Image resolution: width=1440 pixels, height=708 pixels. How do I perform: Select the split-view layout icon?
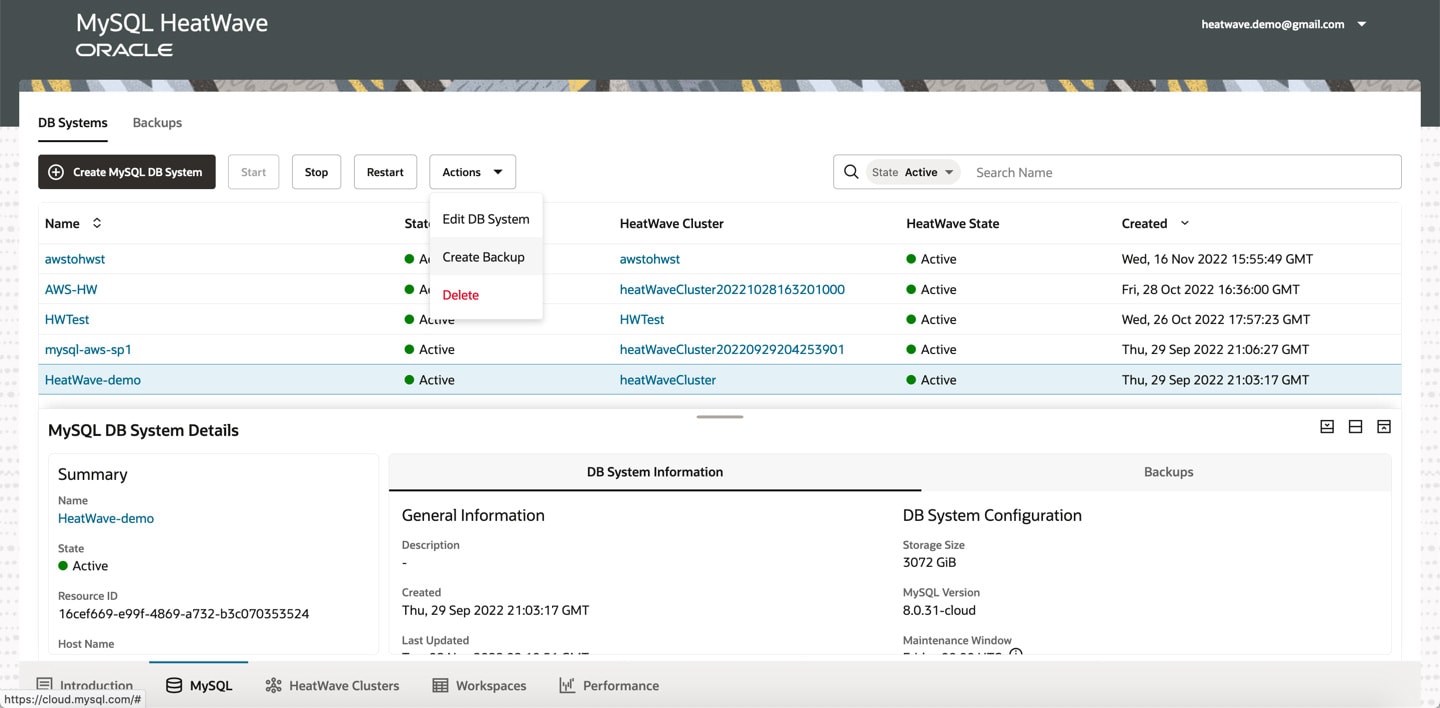tap(1355, 427)
